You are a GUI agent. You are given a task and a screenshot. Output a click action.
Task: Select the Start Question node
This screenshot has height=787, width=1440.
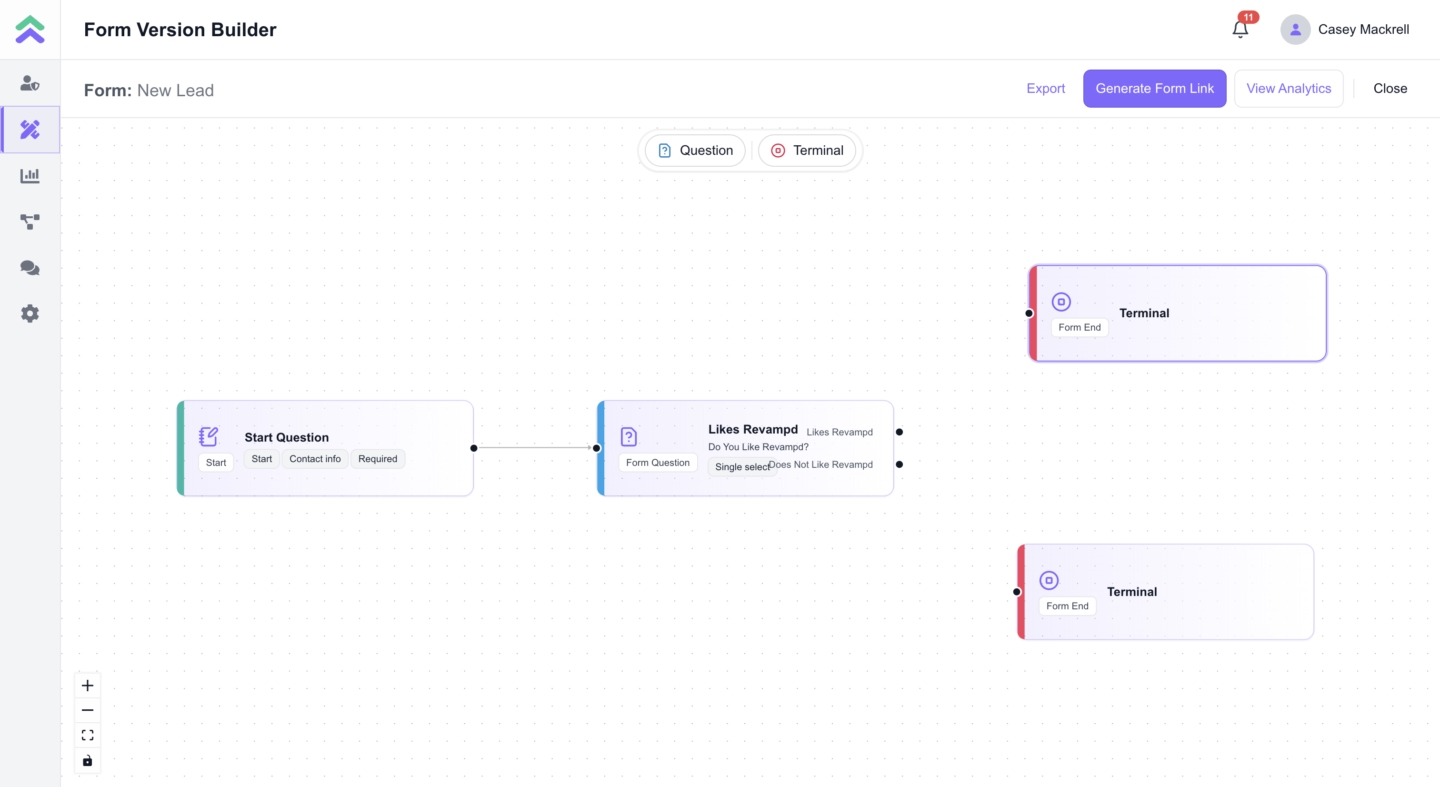pyautogui.click(x=325, y=437)
